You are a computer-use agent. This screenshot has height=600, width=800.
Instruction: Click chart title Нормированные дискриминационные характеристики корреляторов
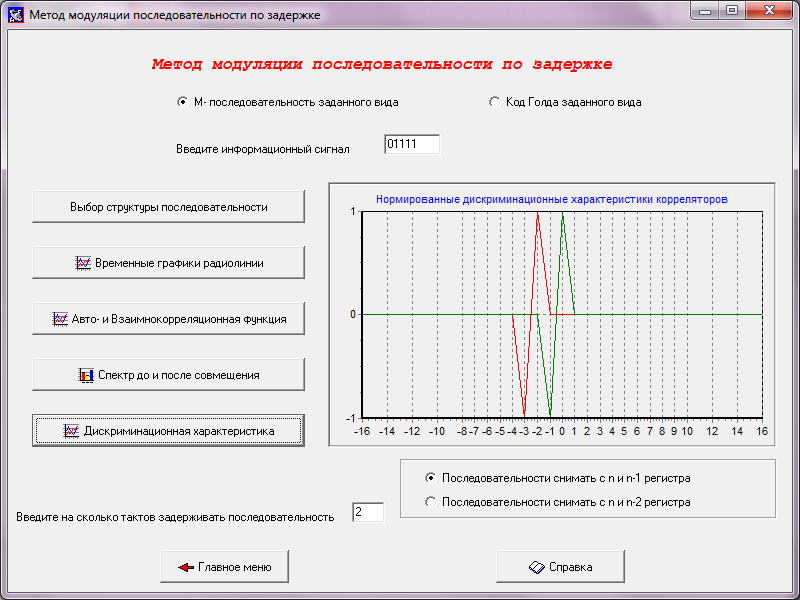coord(552,199)
